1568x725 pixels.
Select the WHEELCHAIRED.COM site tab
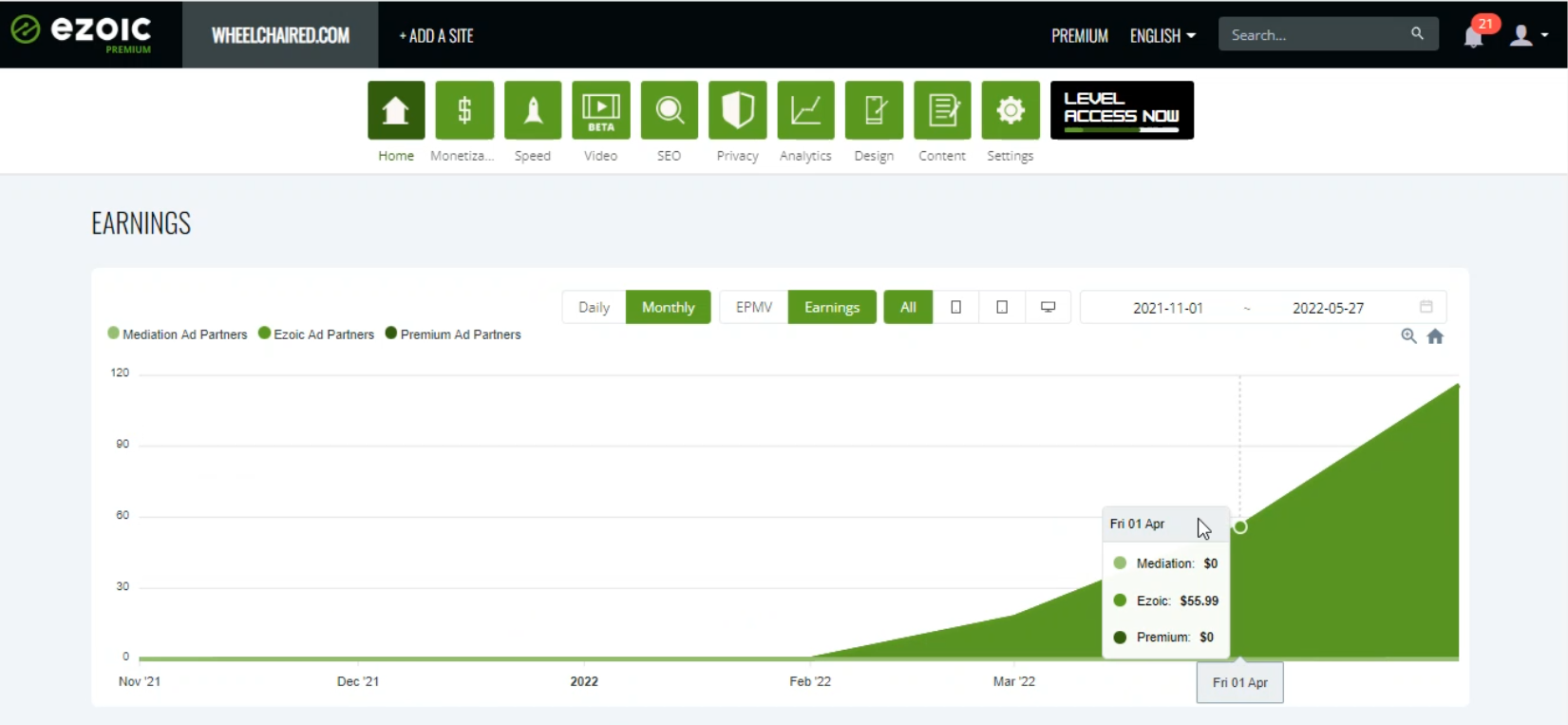coord(280,35)
